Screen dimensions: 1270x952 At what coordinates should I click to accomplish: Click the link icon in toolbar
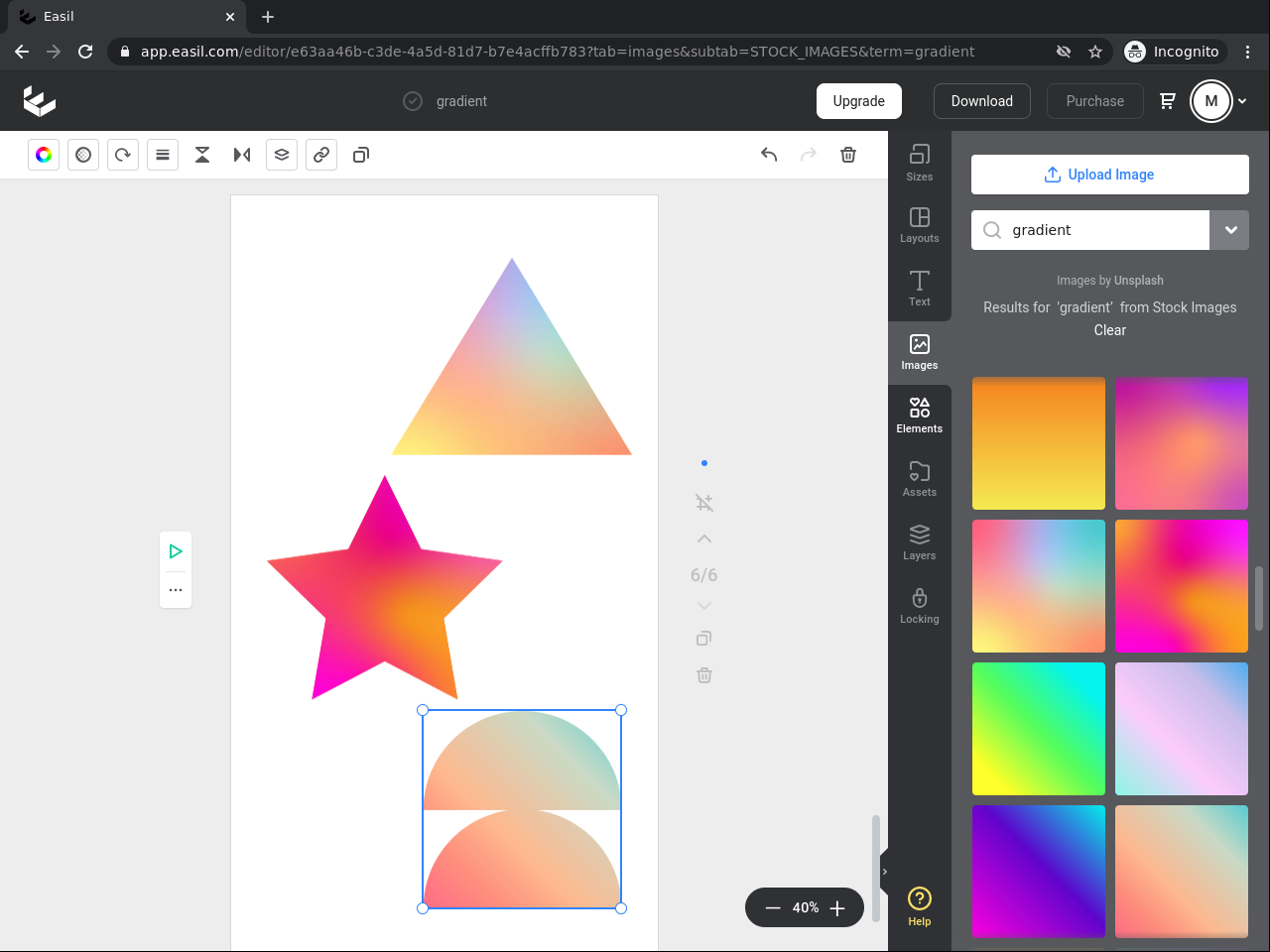tap(321, 155)
